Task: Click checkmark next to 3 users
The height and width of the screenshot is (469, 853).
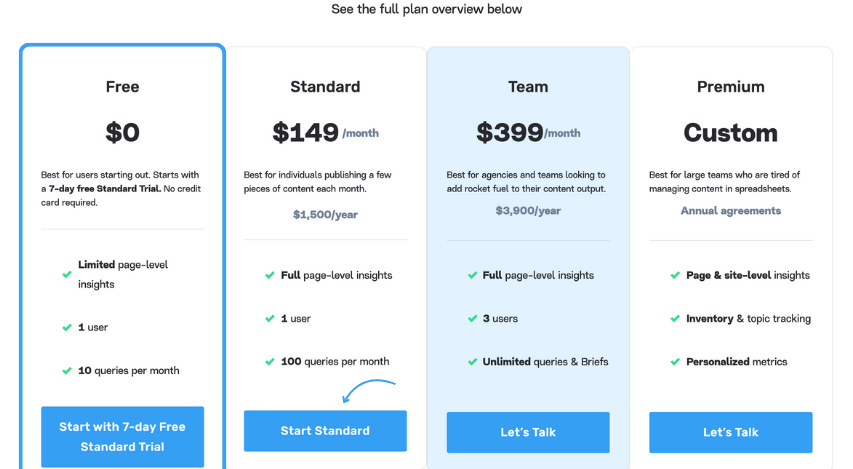Action: (472, 318)
